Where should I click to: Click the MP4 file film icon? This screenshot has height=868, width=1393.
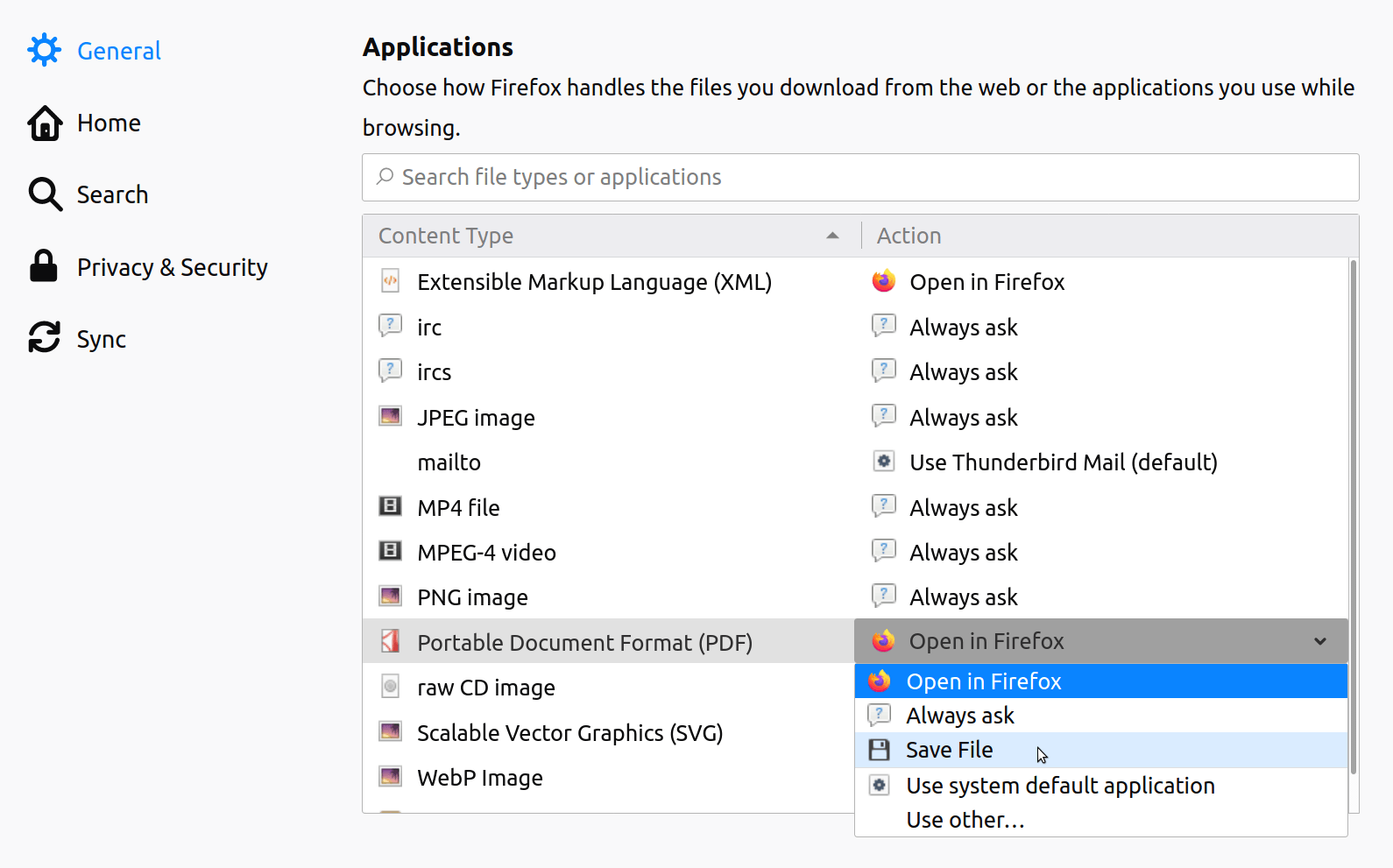(x=390, y=506)
